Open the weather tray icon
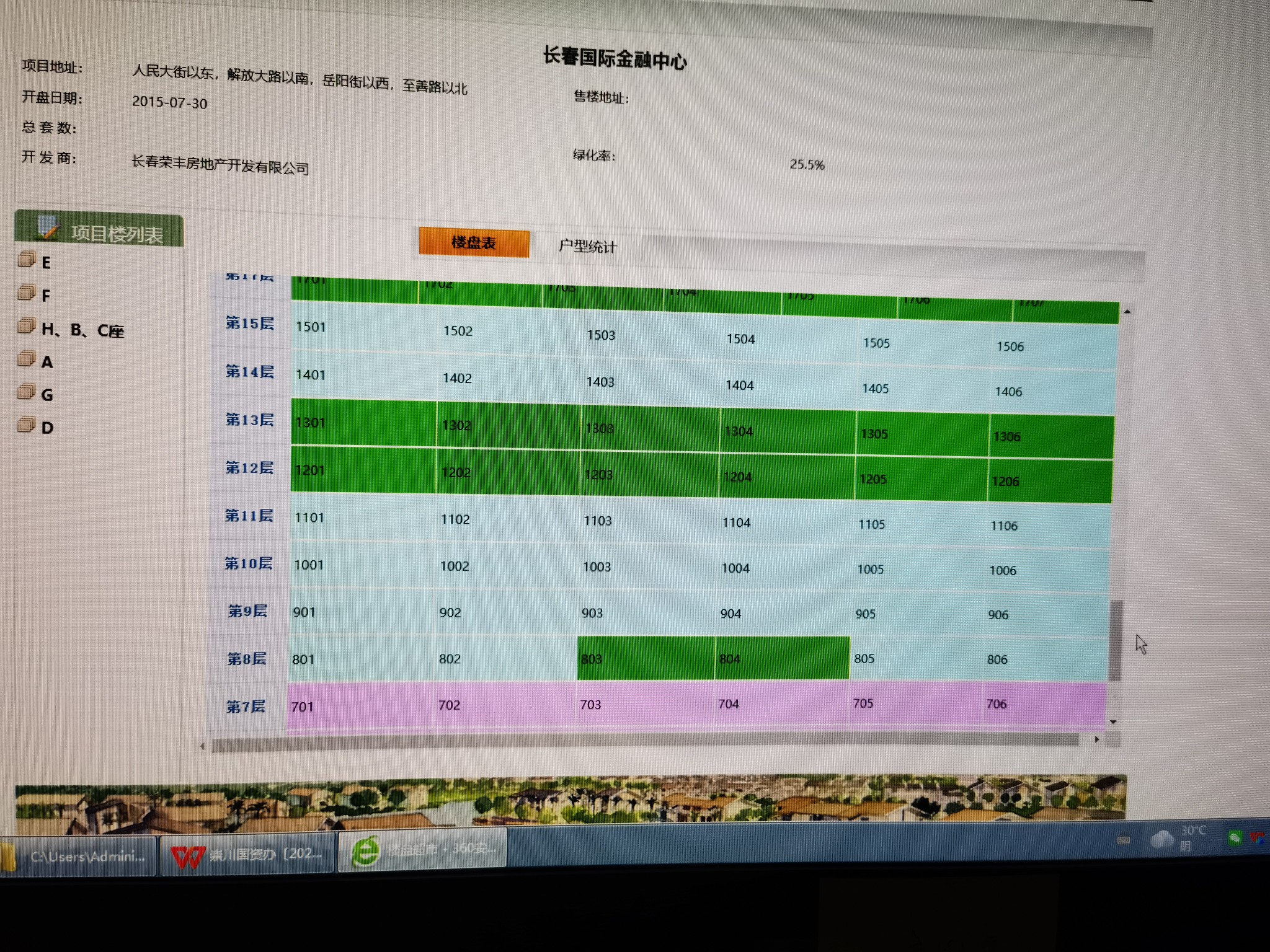1270x952 pixels. (x=1163, y=839)
